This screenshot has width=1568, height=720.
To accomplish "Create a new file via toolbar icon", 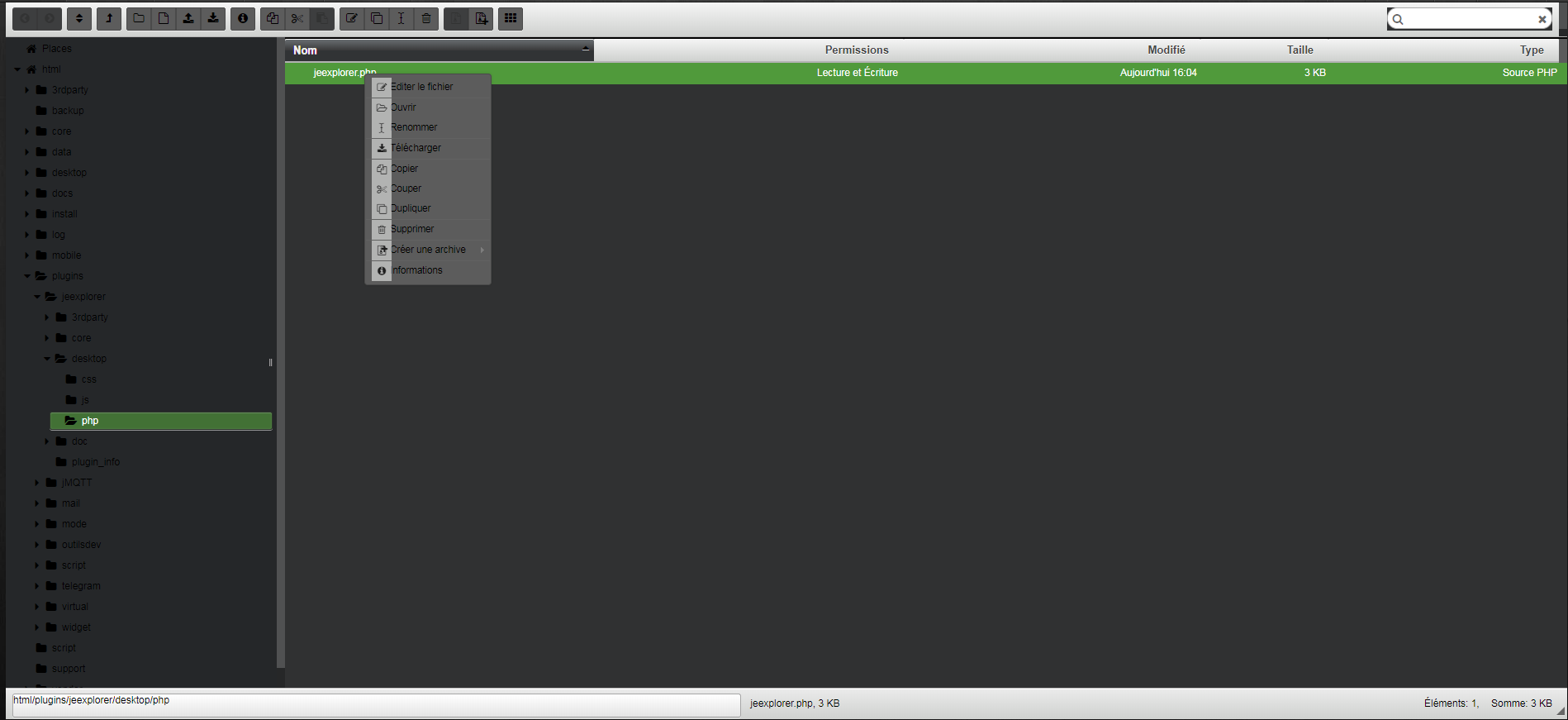I will click(164, 18).
